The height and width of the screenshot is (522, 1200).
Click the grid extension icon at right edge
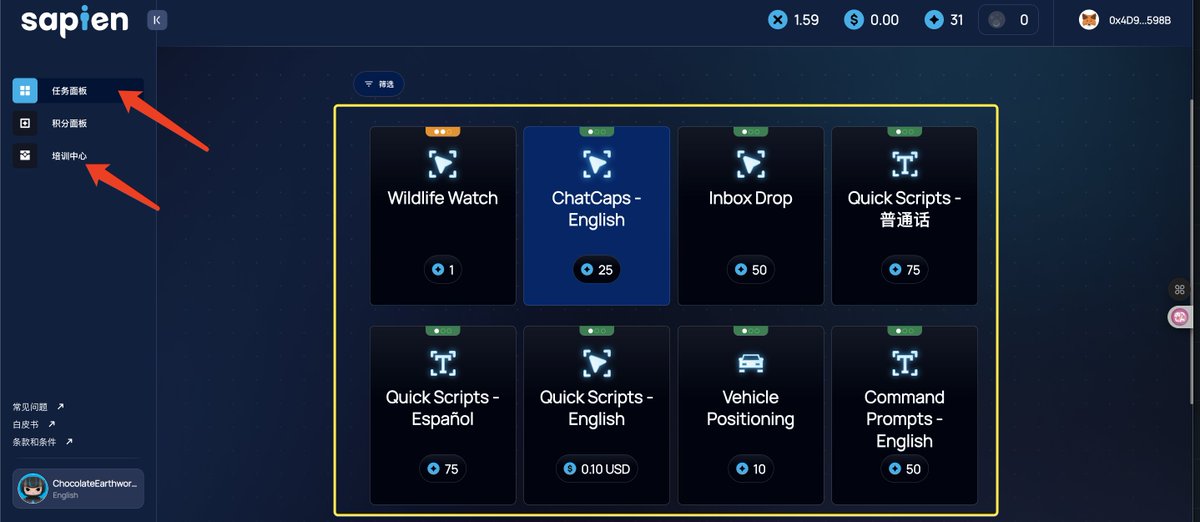1179,290
